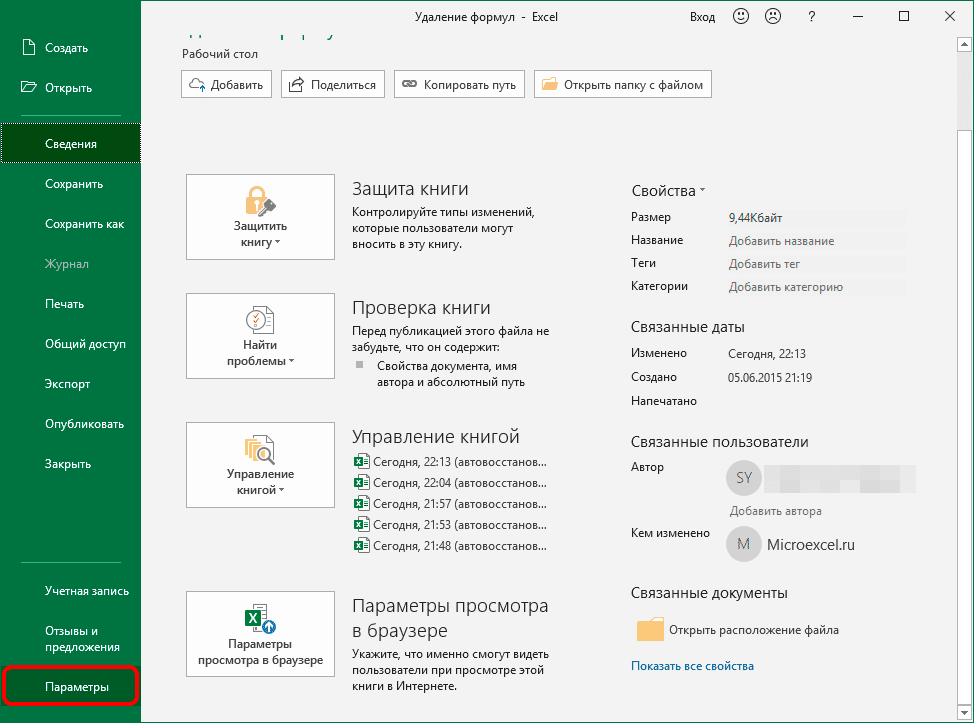Open Показать все свойства link
Viewport: 974px width, 723px height.
(692, 664)
